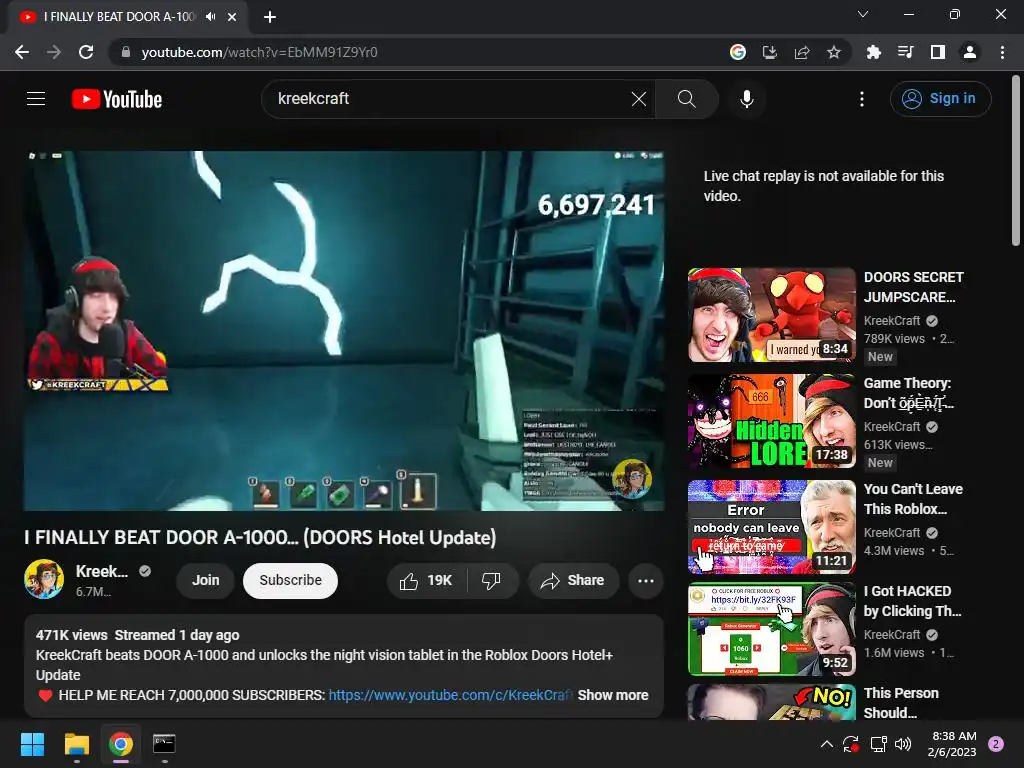This screenshot has height=768, width=1024.
Task: Open I Got HACKED video thumbnail
Action: (x=772, y=629)
